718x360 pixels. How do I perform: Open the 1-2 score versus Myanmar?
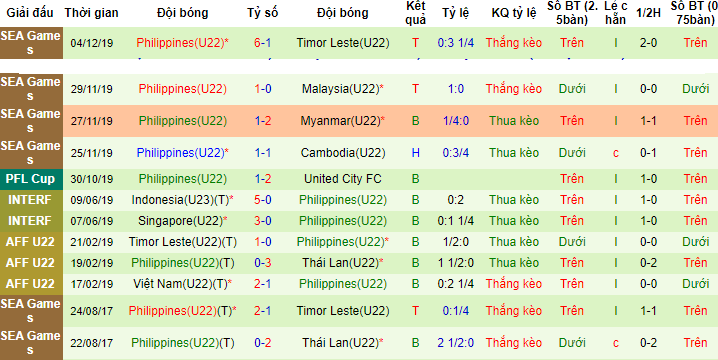[263, 121]
